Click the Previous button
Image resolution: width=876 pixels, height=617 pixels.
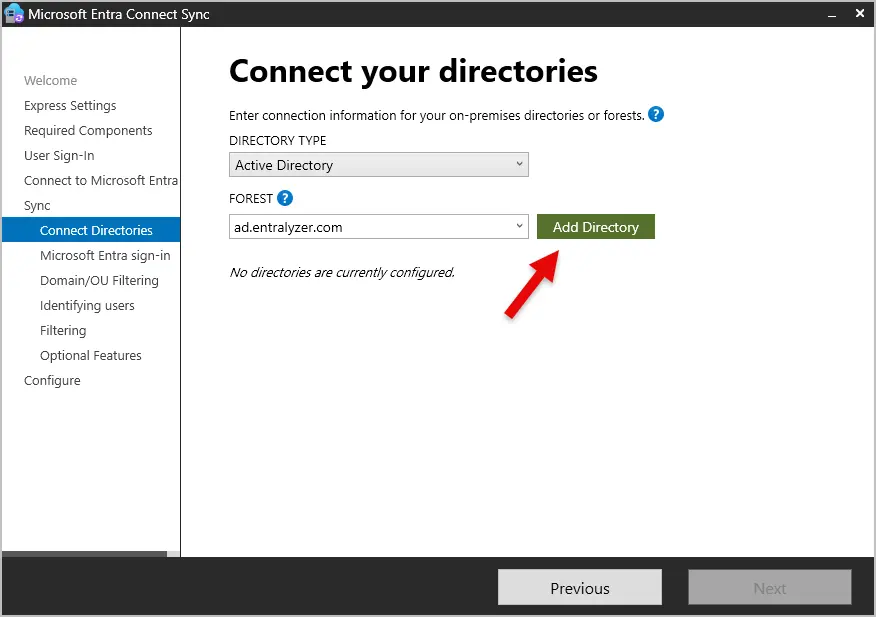coord(579,588)
